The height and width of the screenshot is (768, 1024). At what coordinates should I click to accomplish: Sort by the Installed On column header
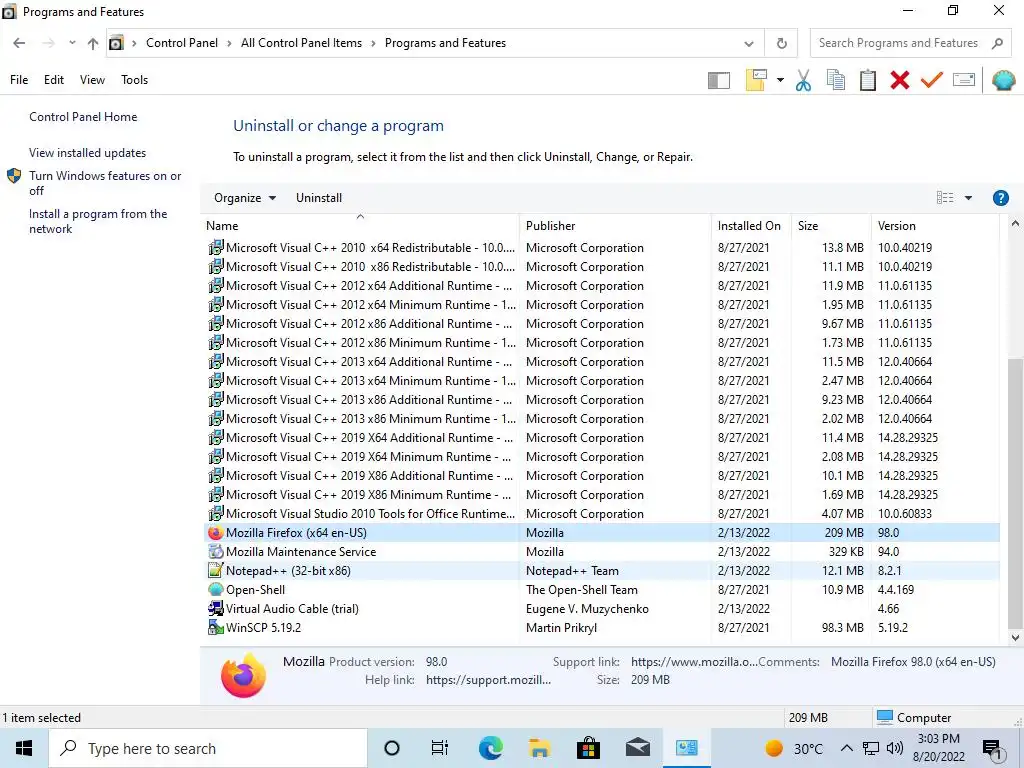tap(751, 226)
